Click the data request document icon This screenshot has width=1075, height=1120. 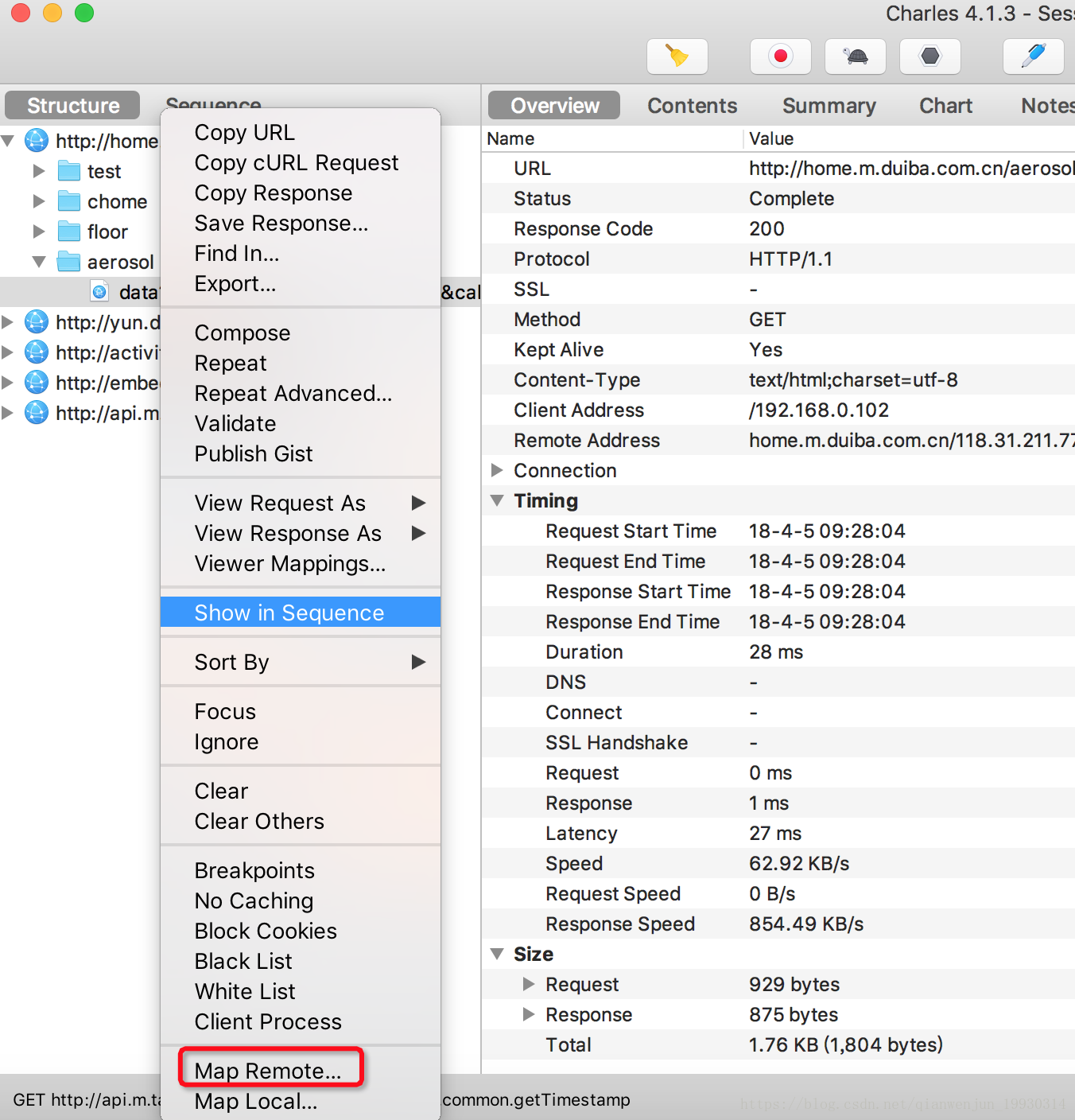click(x=99, y=292)
